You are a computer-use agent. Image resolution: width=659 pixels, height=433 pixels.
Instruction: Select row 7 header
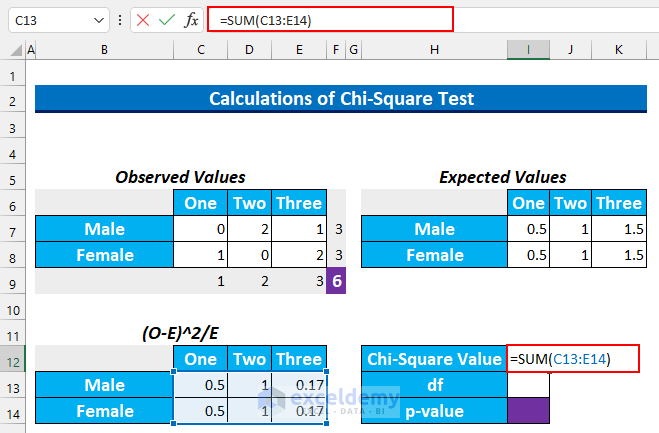pos(13,230)
